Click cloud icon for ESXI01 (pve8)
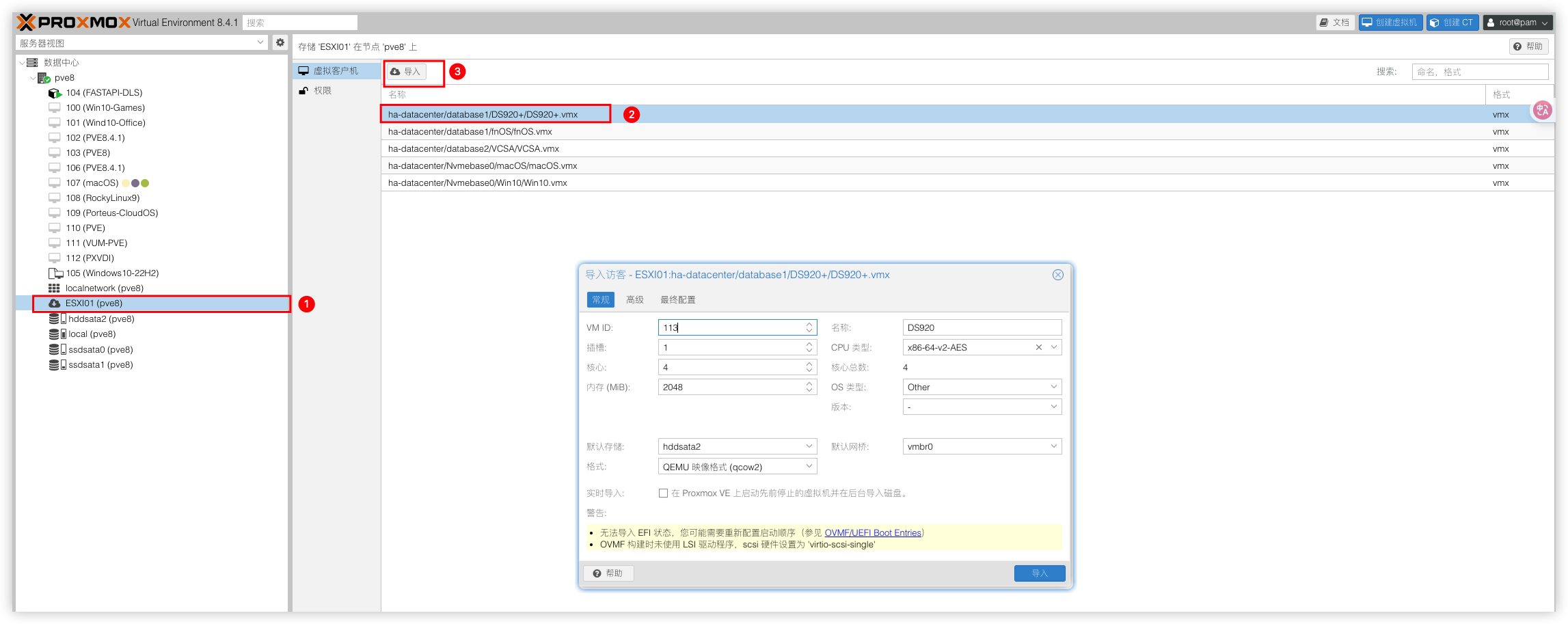The image size is (1568, 624). point(54,303)
